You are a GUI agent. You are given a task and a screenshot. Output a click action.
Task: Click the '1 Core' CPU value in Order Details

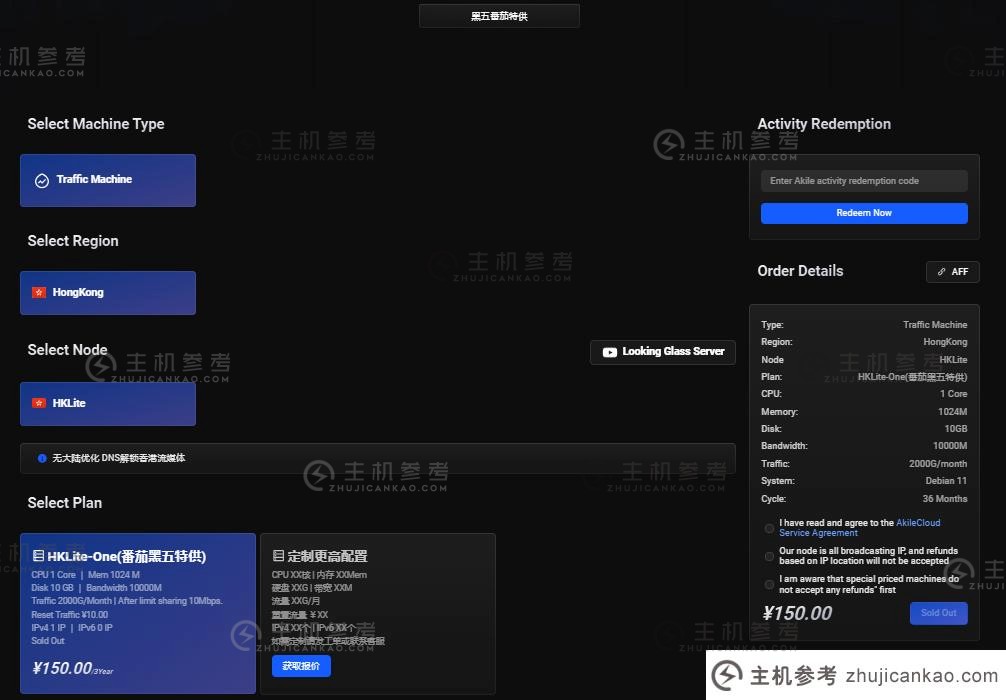click(x=954, y=394)
